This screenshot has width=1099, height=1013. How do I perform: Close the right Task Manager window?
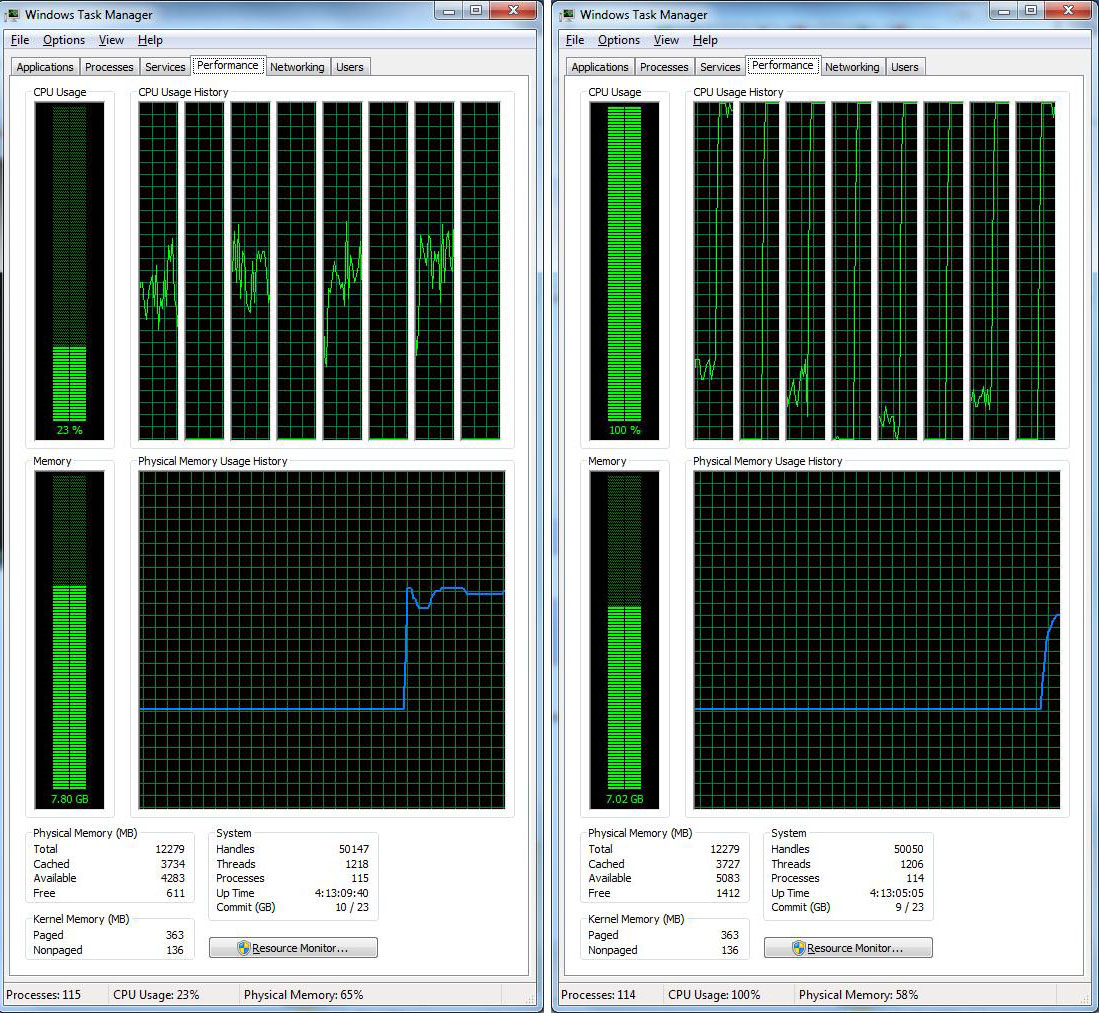pyautogui.click(x=1068, y=11)
